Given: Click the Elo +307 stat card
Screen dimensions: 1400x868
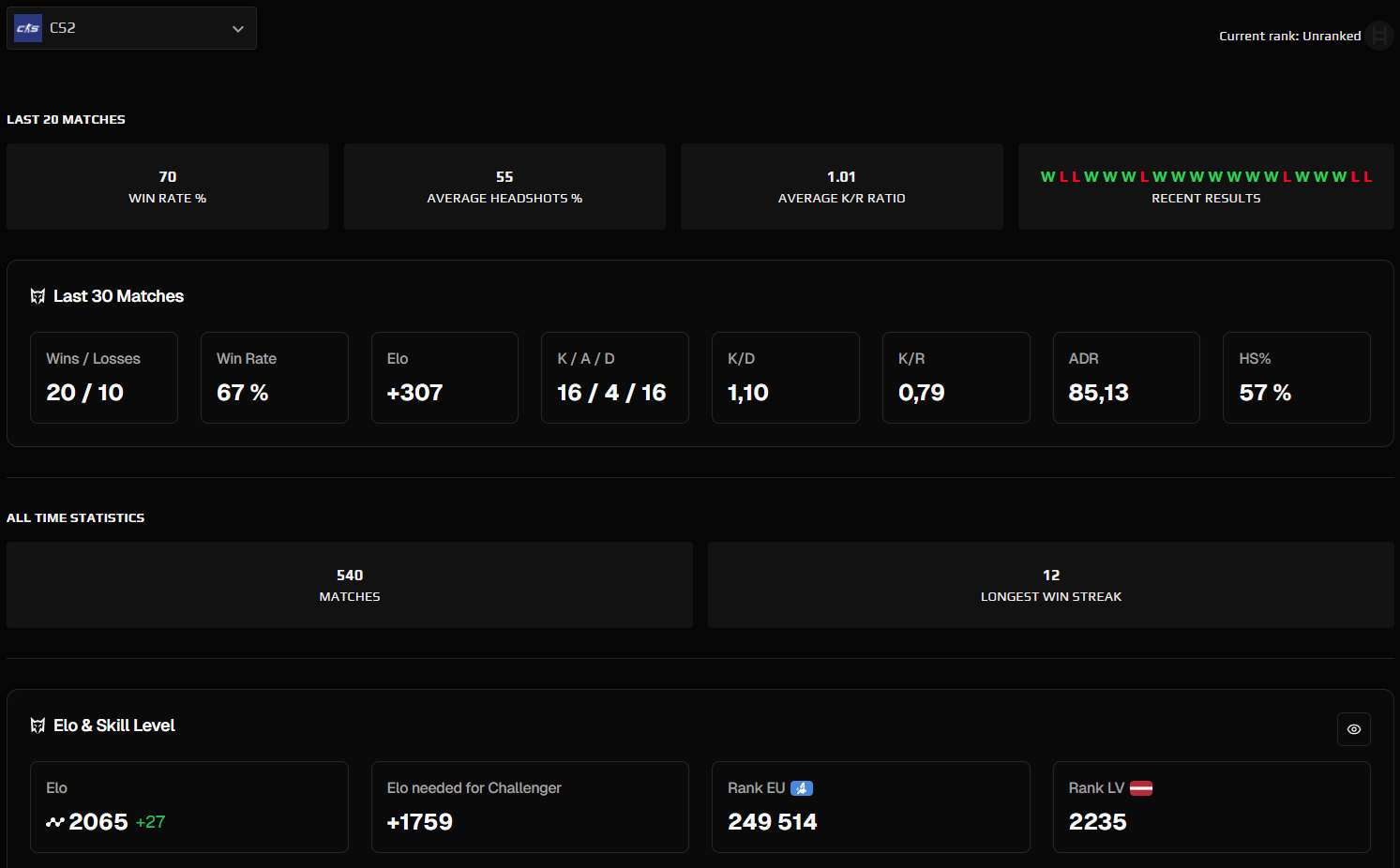Looking at the screenshot, I should [x=444, y=377].
